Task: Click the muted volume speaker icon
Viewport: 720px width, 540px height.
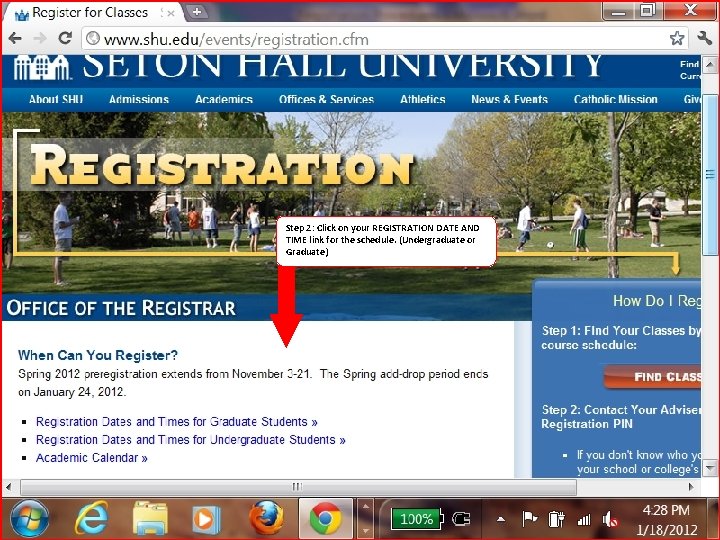Action: click(610, 520)
